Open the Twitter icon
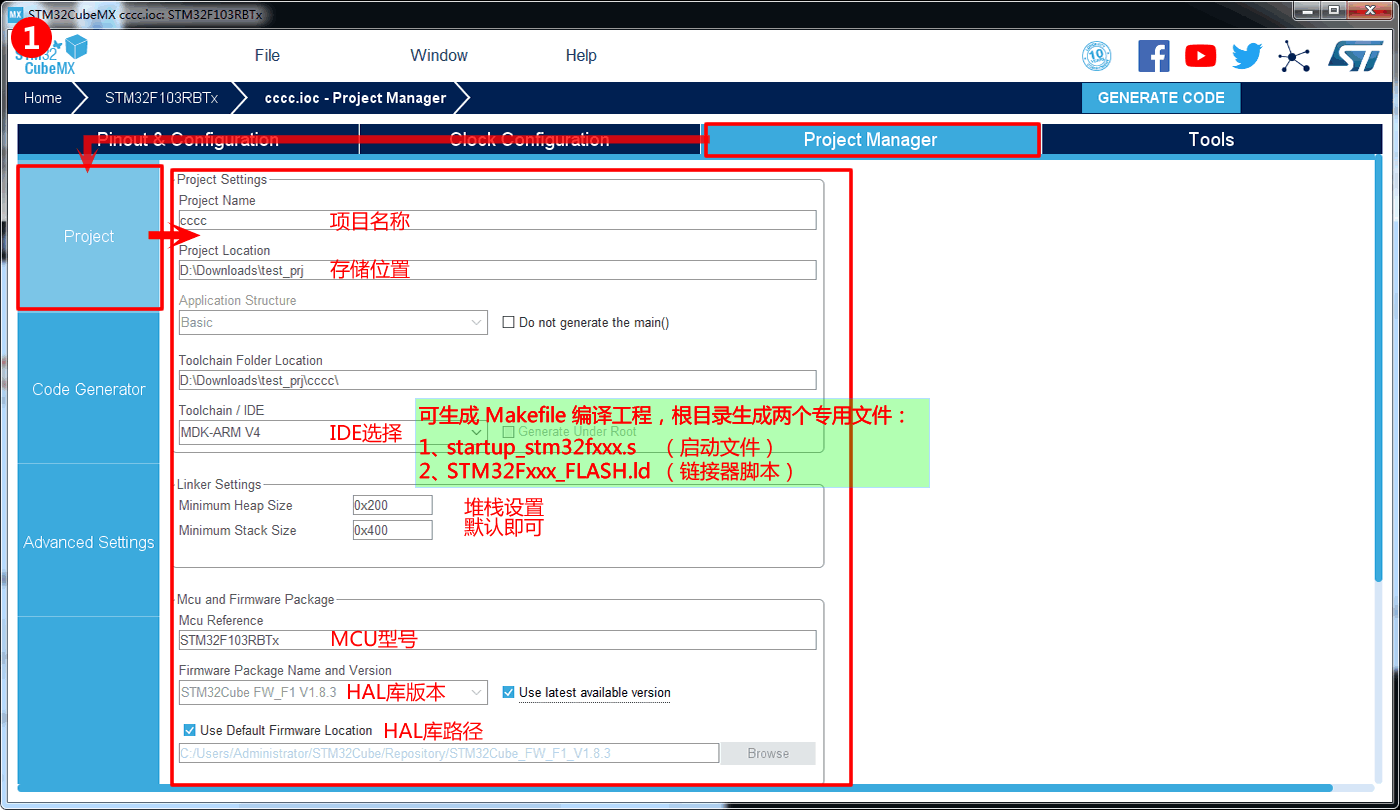This screenshot has height=810, width=1400. pos(1247,56)
